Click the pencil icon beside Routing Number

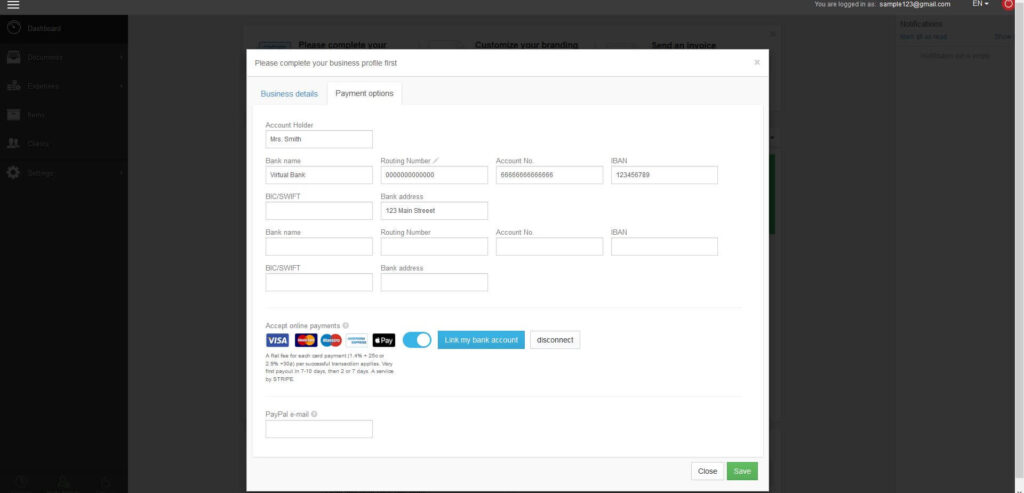(x=436, y=161)
